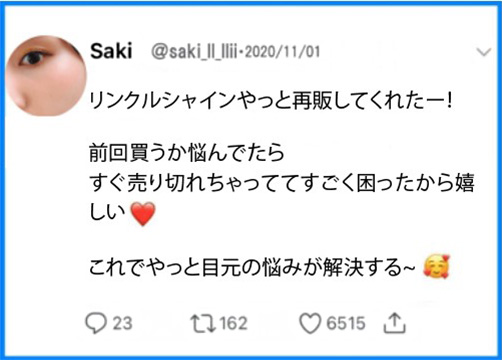Screen dimensions: 502x360
Task: Click the line これでやっと目元の悩みが解決する~
Action: click(252, 268)
